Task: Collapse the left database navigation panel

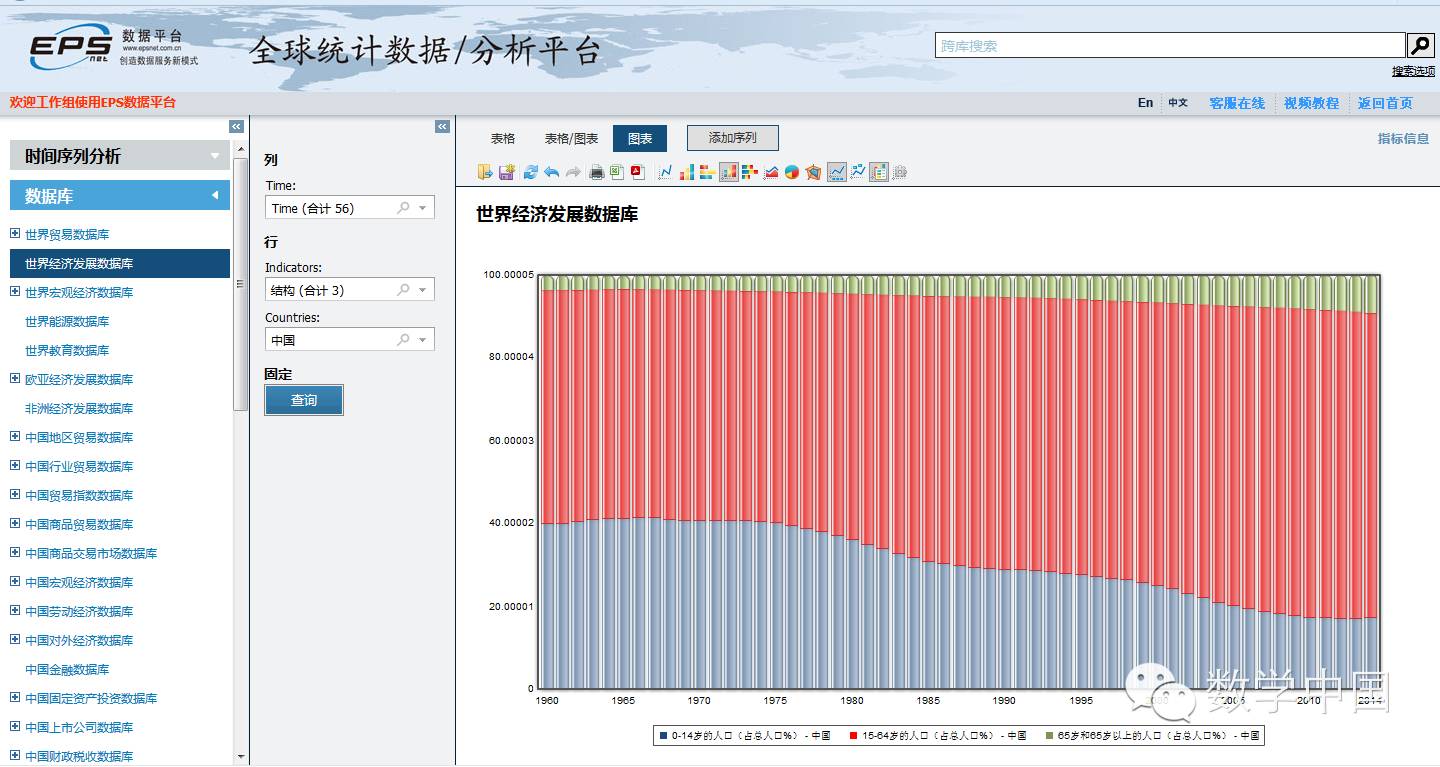Action: pos(237,127)
